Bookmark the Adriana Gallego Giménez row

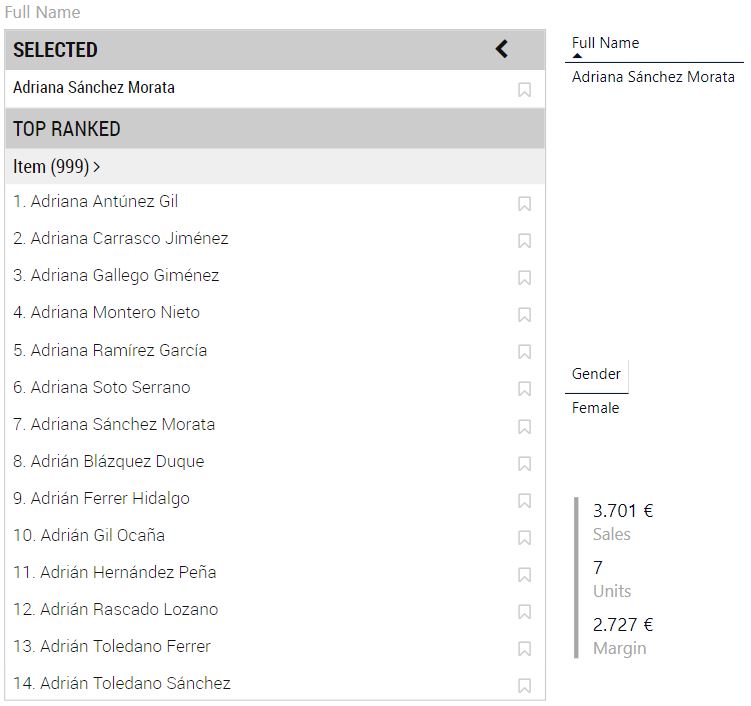coord(524,278)
